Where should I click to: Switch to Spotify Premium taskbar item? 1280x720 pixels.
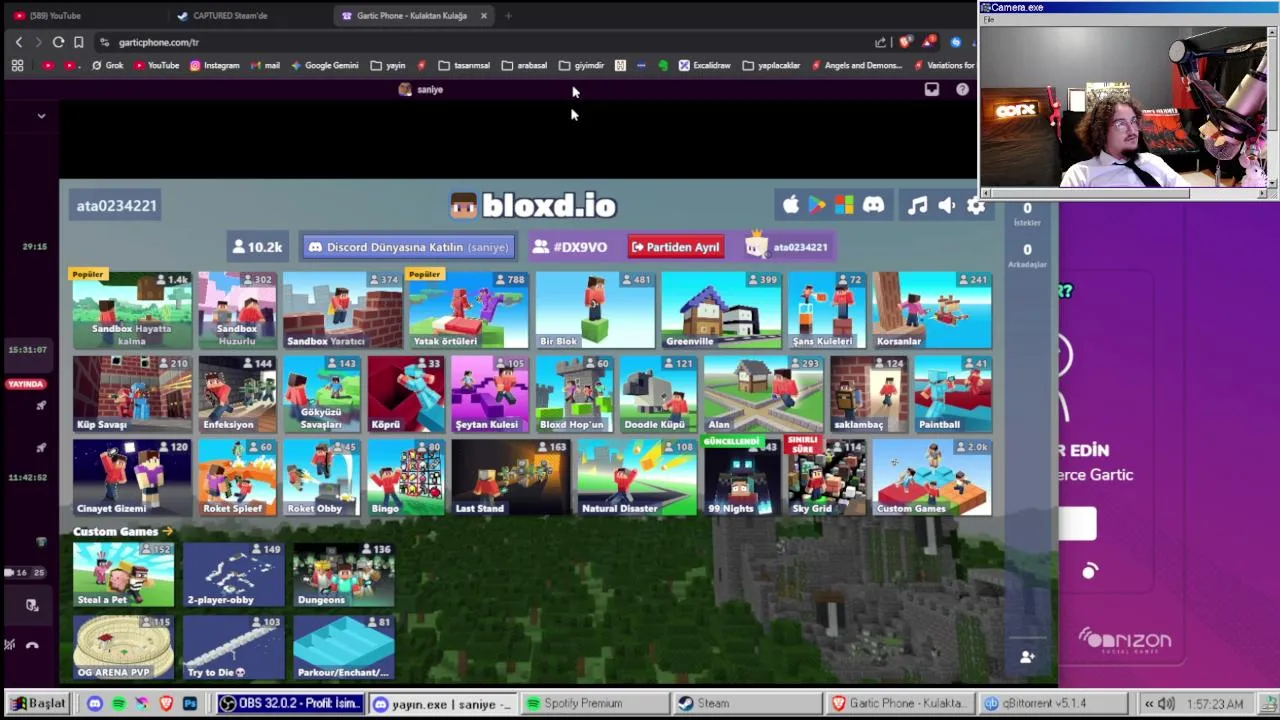596,703
